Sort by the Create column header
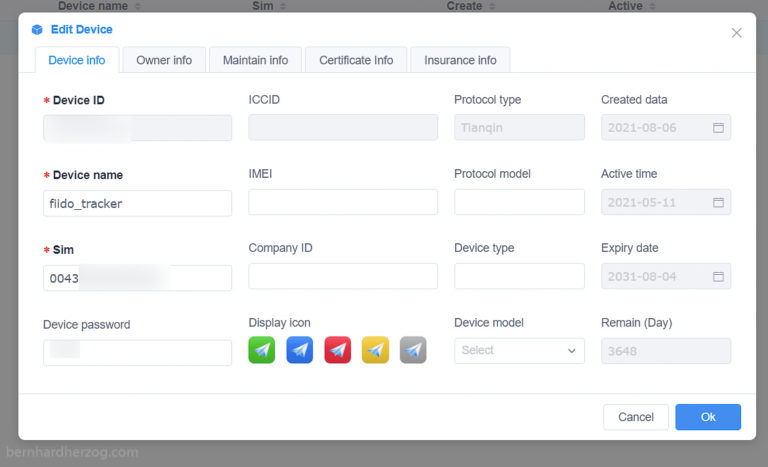 [x=470, y=6]
